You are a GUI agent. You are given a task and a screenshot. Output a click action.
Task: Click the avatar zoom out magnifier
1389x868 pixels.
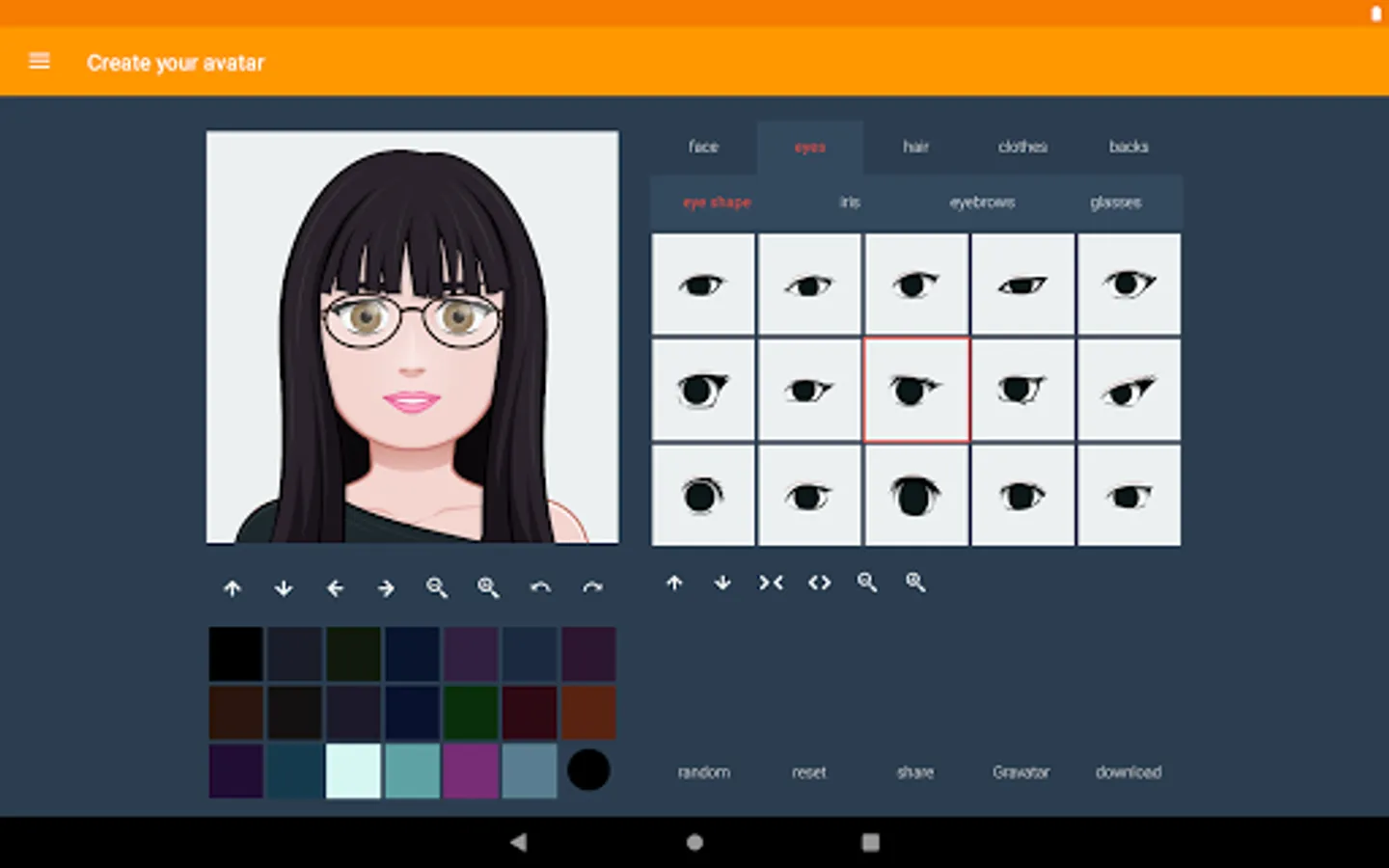[x=437, y=588]
